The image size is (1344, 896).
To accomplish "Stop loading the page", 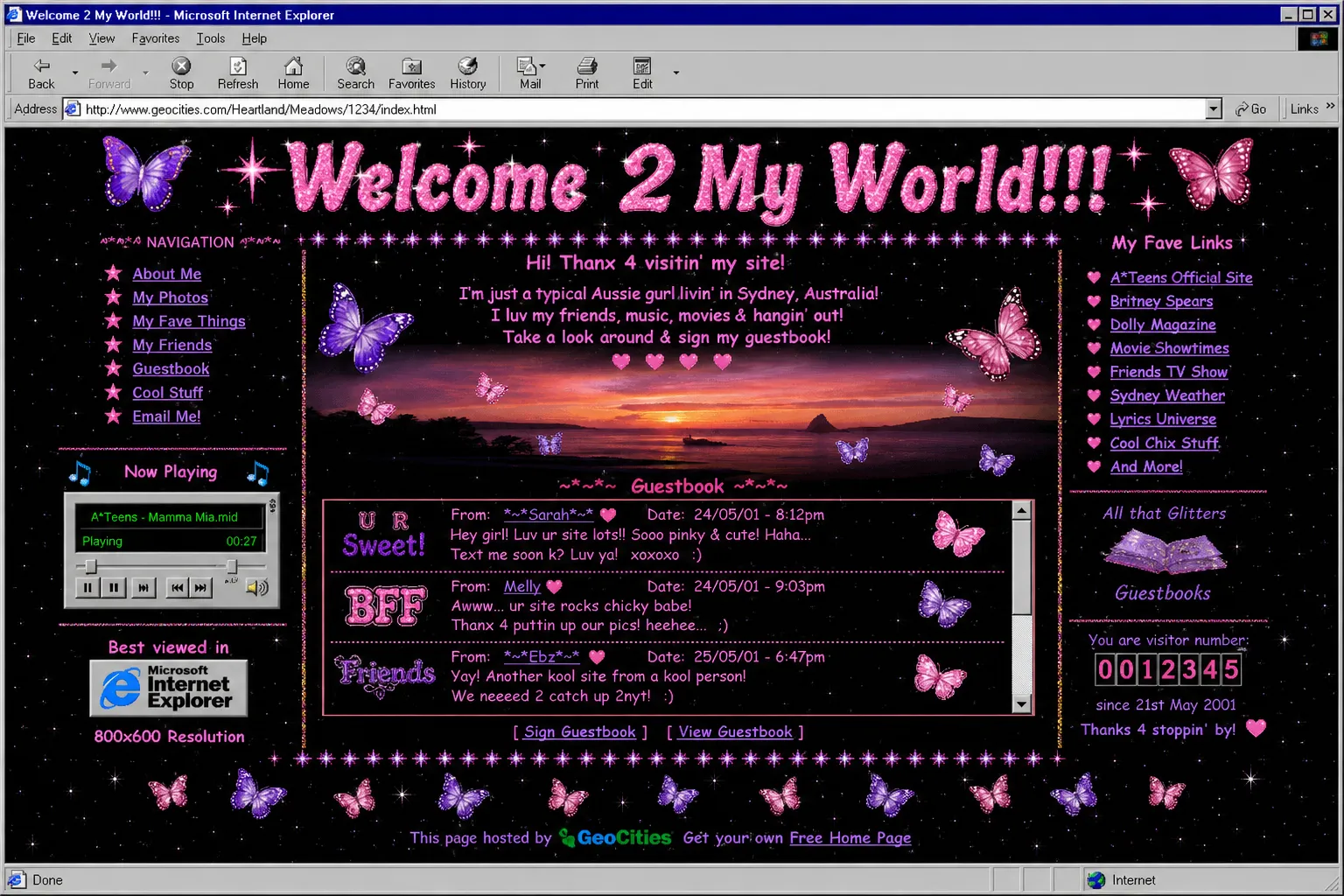I will coord(181,73).
